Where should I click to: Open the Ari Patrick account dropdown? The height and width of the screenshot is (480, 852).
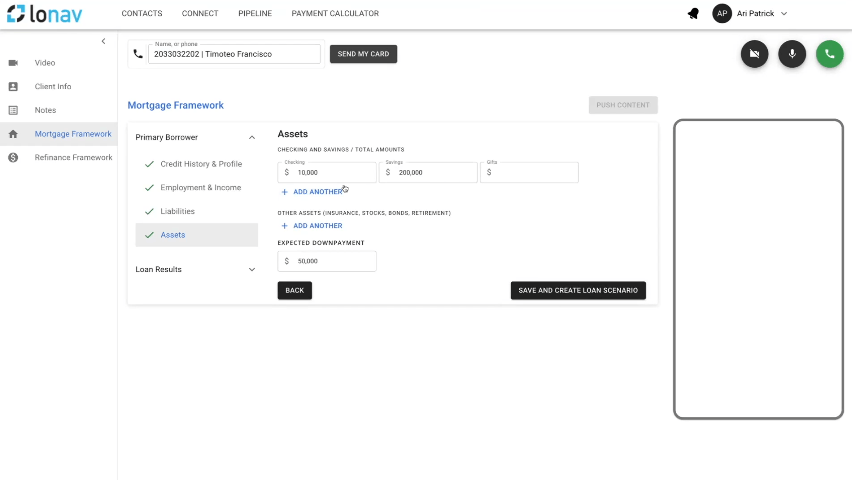click(784, 14)
